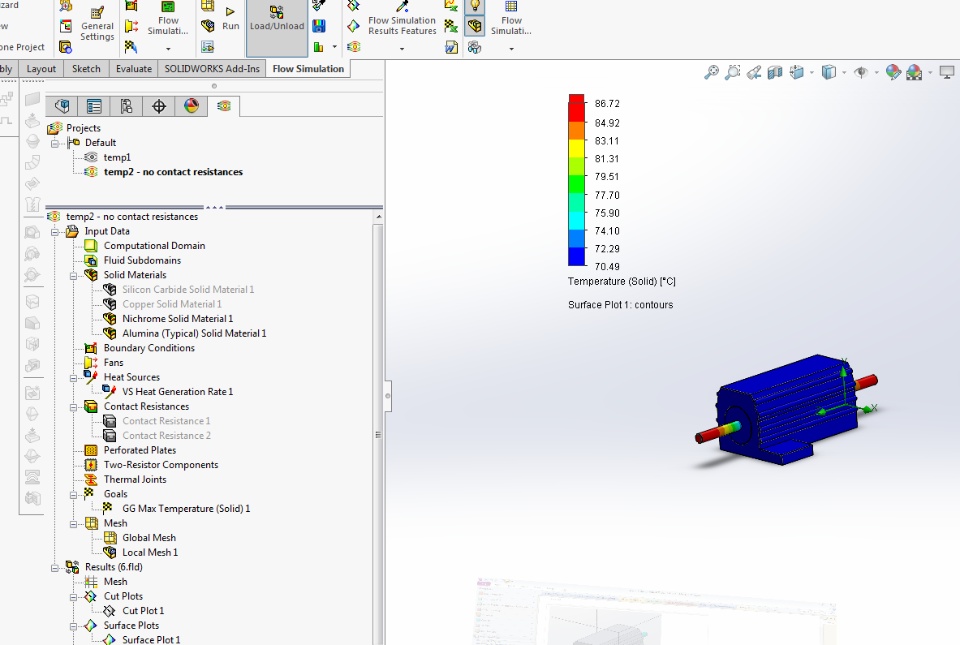Click the Edit Appearance color sphere icon
960x645 pixels.
[x=893, y=73]
